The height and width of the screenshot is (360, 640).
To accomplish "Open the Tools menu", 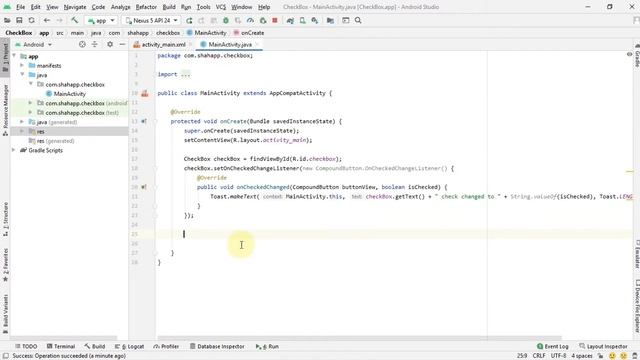I will [x=203, y=7].
